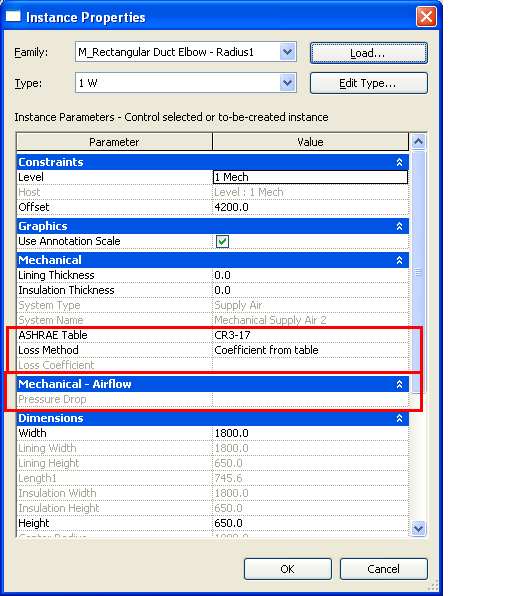The image size is (513, 596).
Task: Click the Width parameter label
Action: (x=32, y=433)
